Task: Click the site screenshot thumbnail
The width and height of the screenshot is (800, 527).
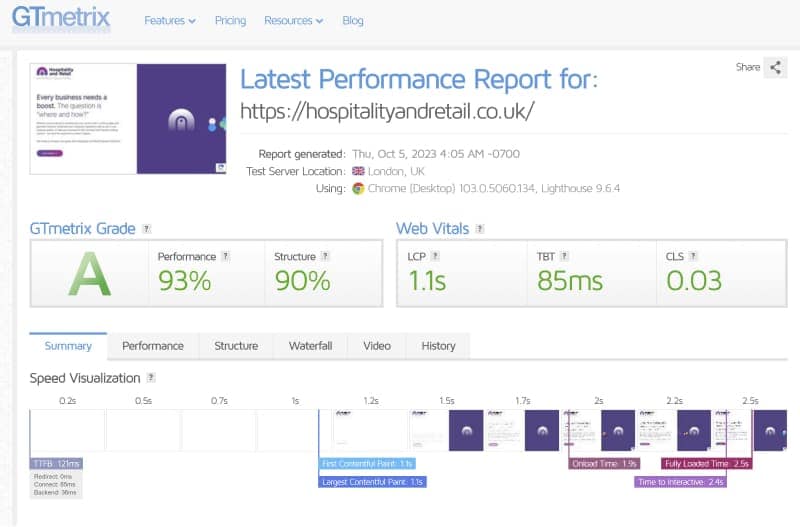Action: pos(127,118)
